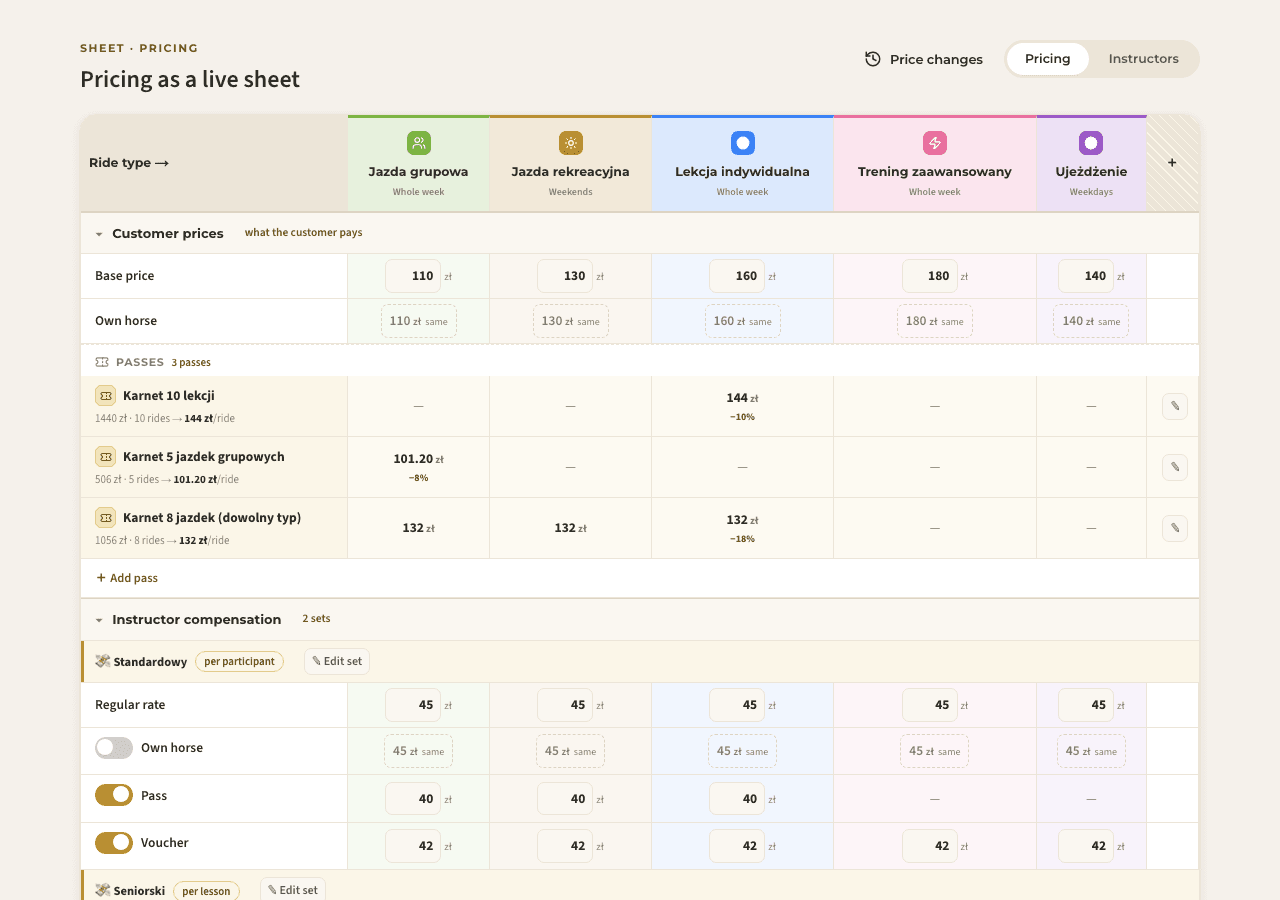Edit Ujeżdżenie base price 140
Screen dimensions: 1280x900
pos(1086,276)
